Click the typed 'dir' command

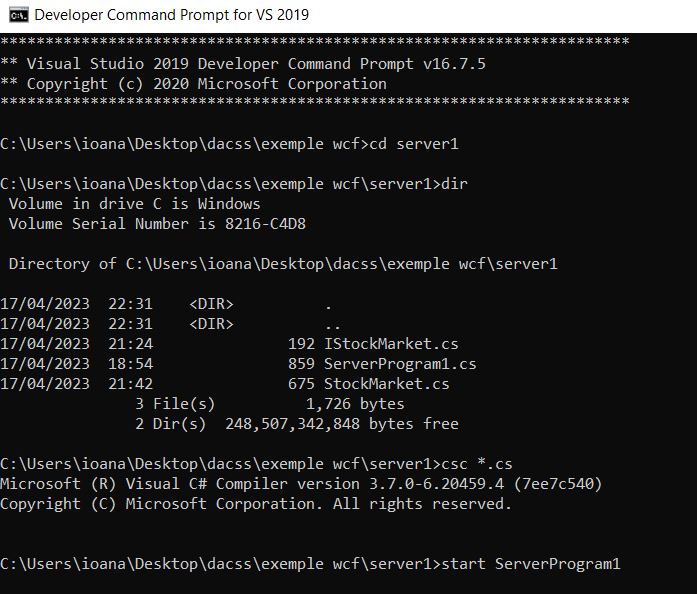coord(454,184)
